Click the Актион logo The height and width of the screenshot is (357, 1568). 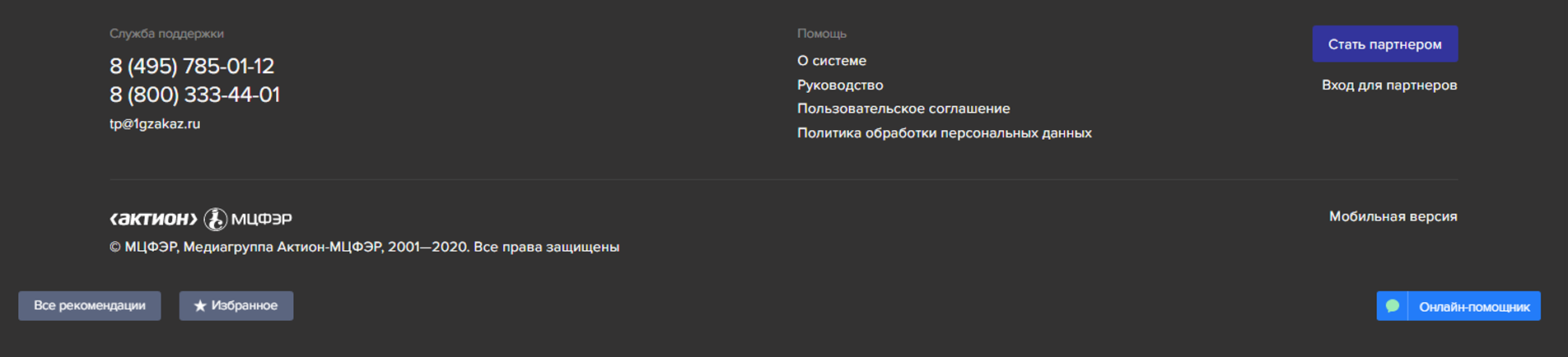point(153,219)
